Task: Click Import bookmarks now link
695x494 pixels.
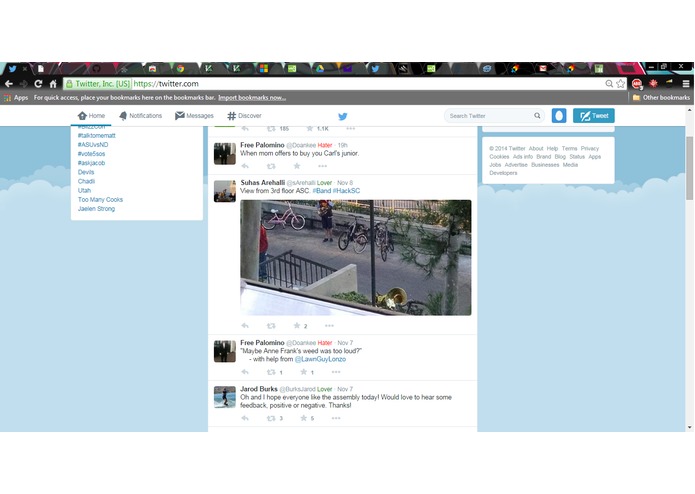Action: 252,97
